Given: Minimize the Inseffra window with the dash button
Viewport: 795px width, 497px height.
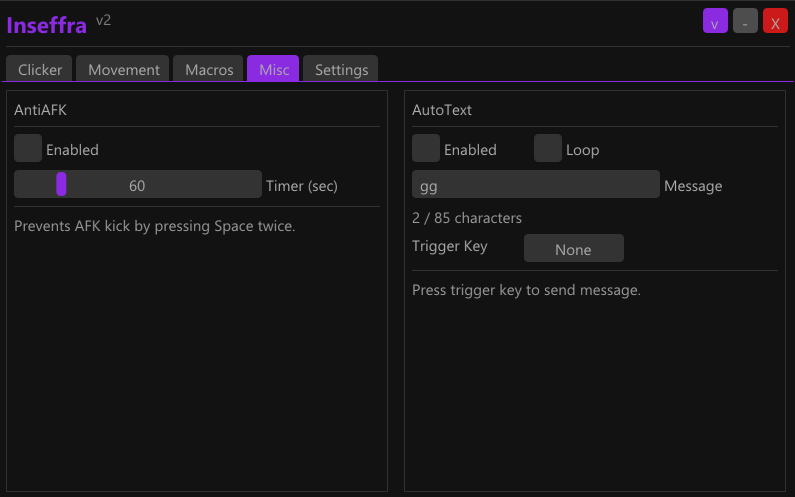Looking at the screenshot, I should pyautogui.click(x=745, y=21).
